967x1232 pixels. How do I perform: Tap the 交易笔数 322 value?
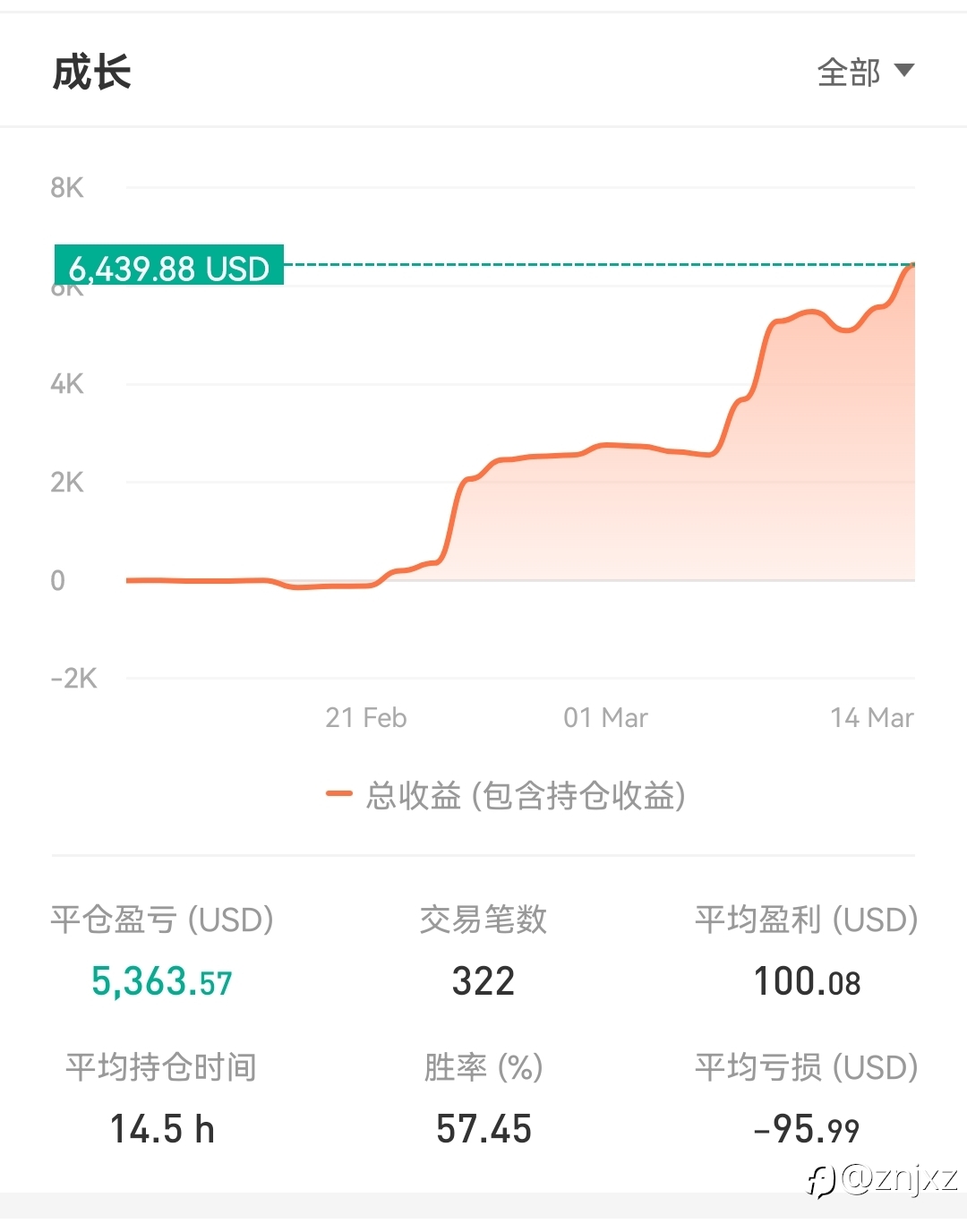pyautogui.click(x=483, y=982)
